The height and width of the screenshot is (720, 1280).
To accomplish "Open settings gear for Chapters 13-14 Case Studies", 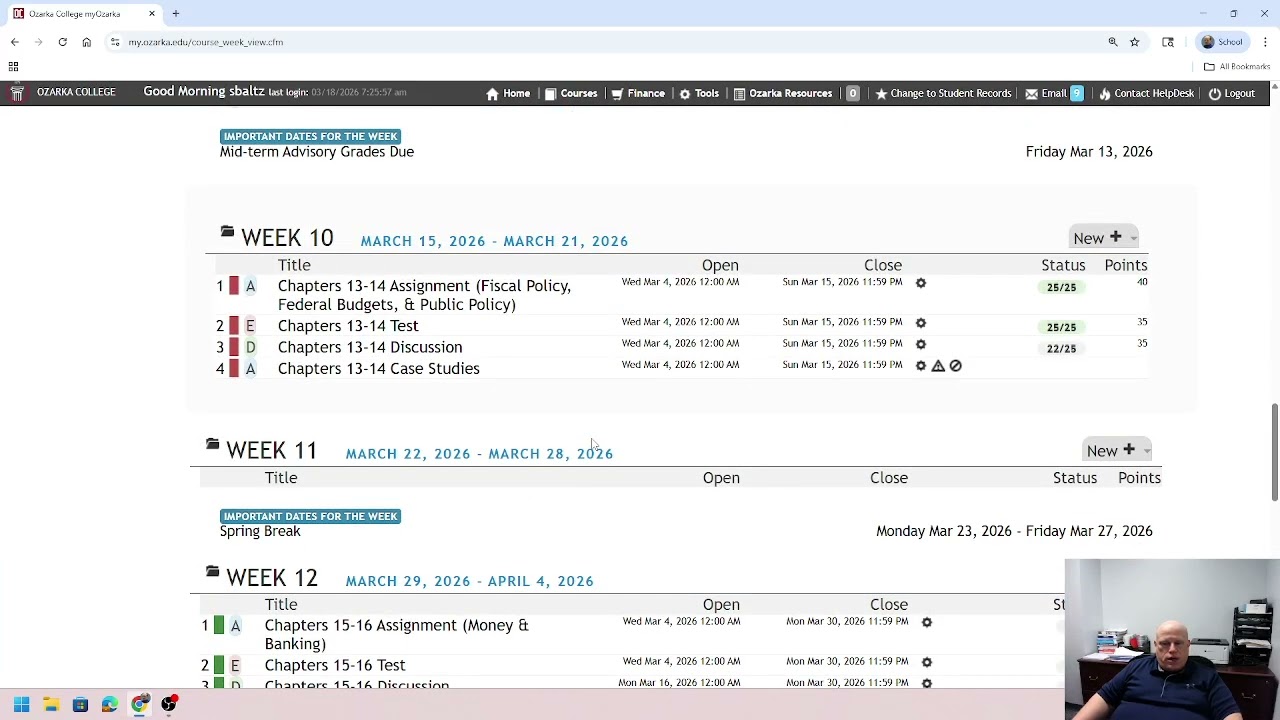I will 921,366.
